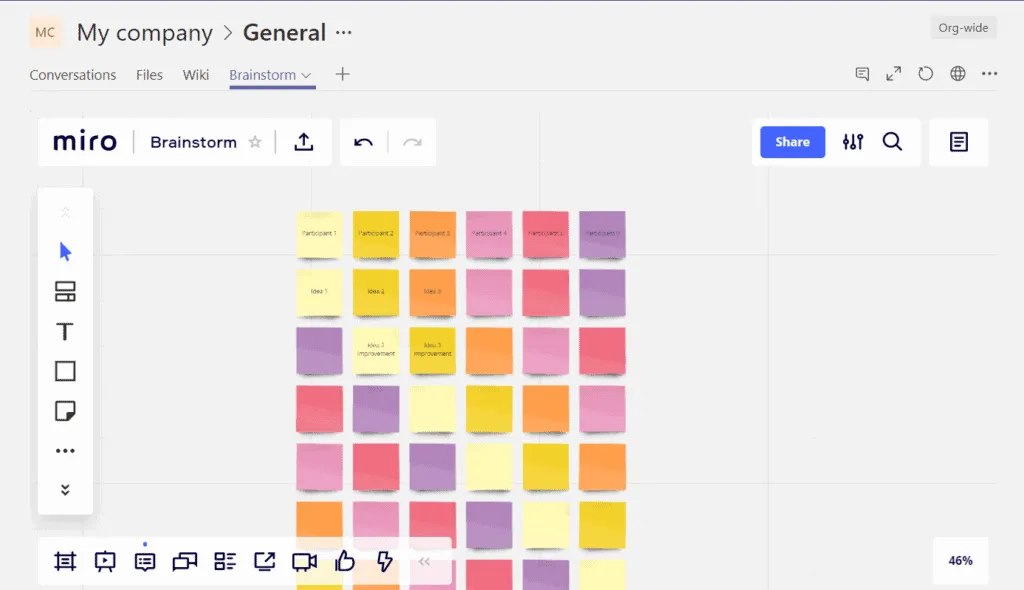The width and height of the screenshot is (1024, 590).
Task: Open the comments tool at the bottom
Action: point(144,561)
